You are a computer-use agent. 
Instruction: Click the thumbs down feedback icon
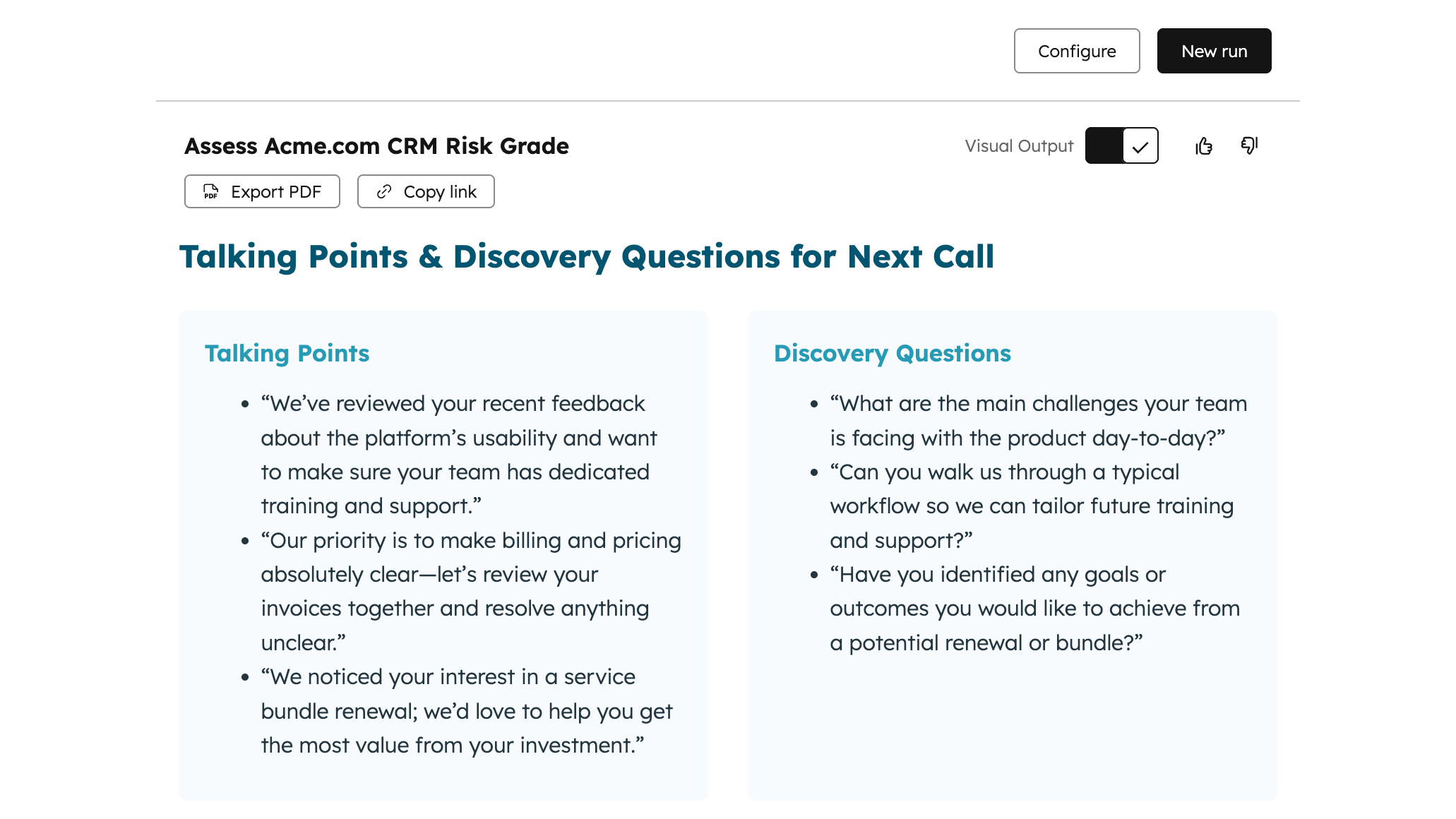tap(1249, 145)
